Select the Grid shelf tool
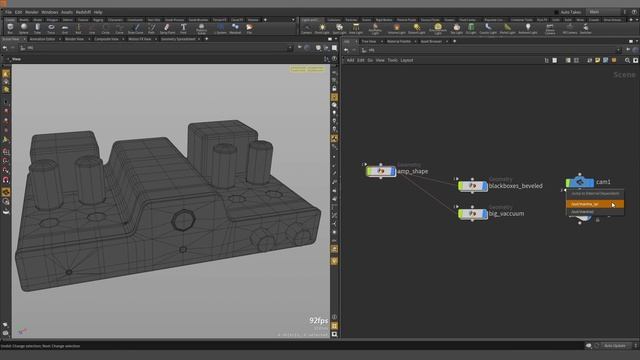Screen dimensions: 640x360 [x=65, y=29]
